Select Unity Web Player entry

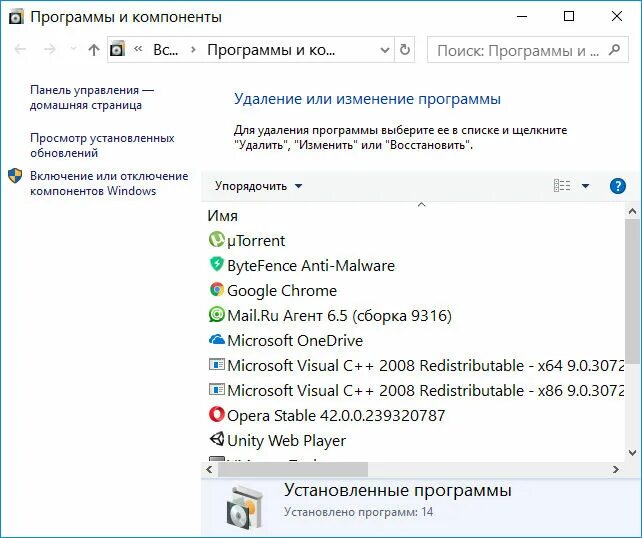click(x=286, y=441)
